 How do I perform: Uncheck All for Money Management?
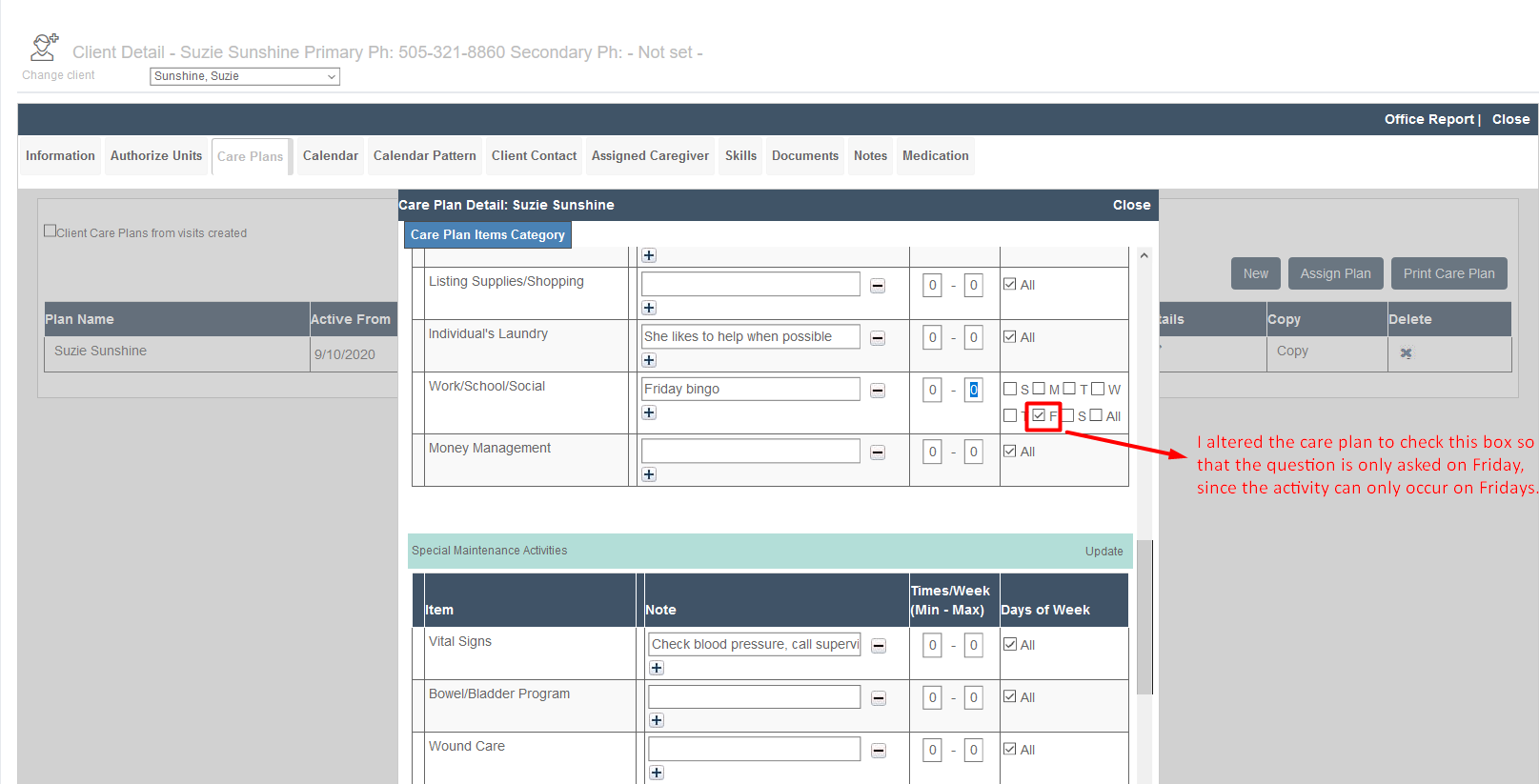pyautogui.click(x=1010, y=451)
